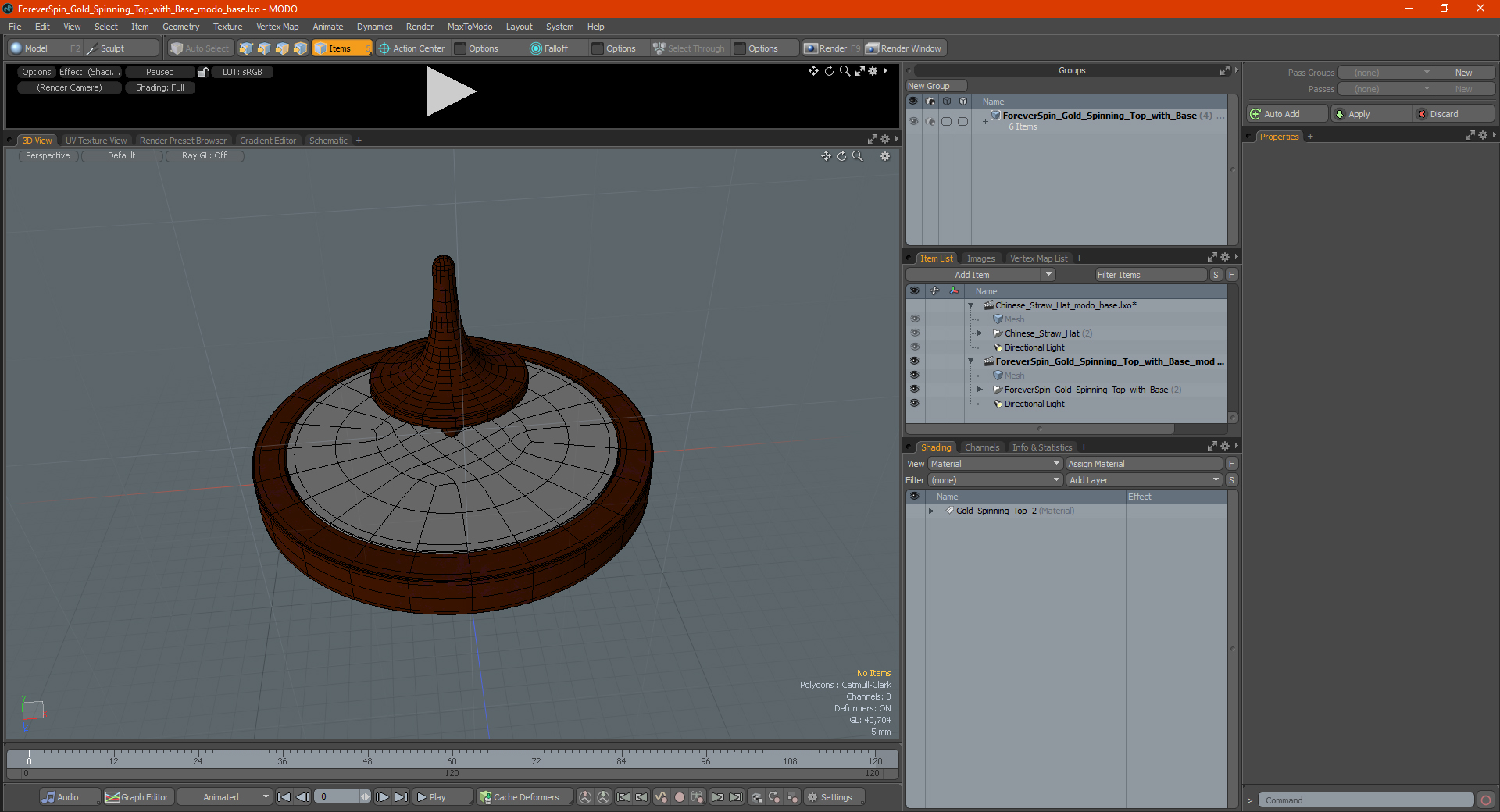This screenshot has height=812, width=1500.
Task: Select Edges selection mode icon
Action: pos(264,48)
